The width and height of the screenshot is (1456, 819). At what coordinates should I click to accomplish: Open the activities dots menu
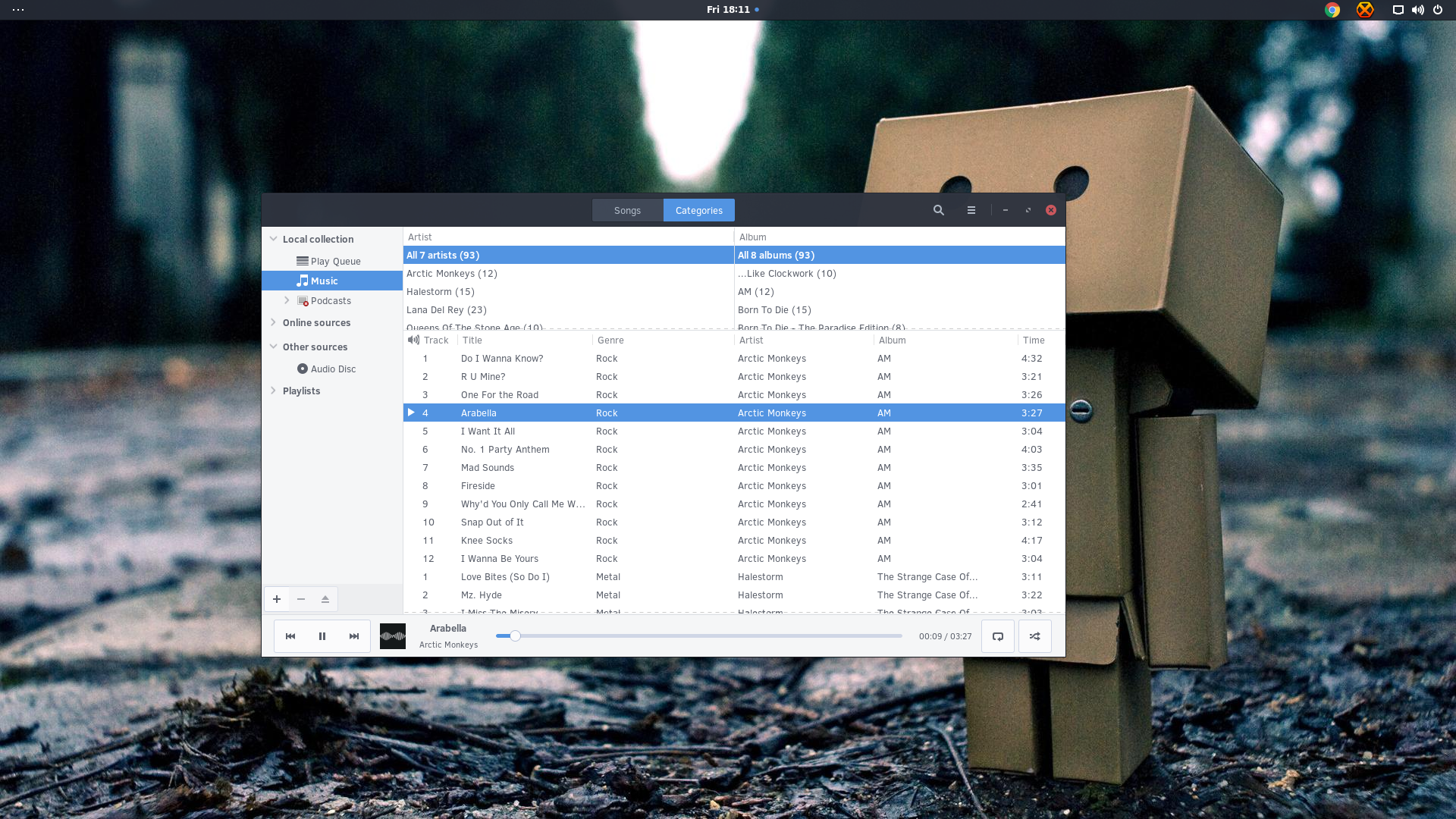coord(18,10)
